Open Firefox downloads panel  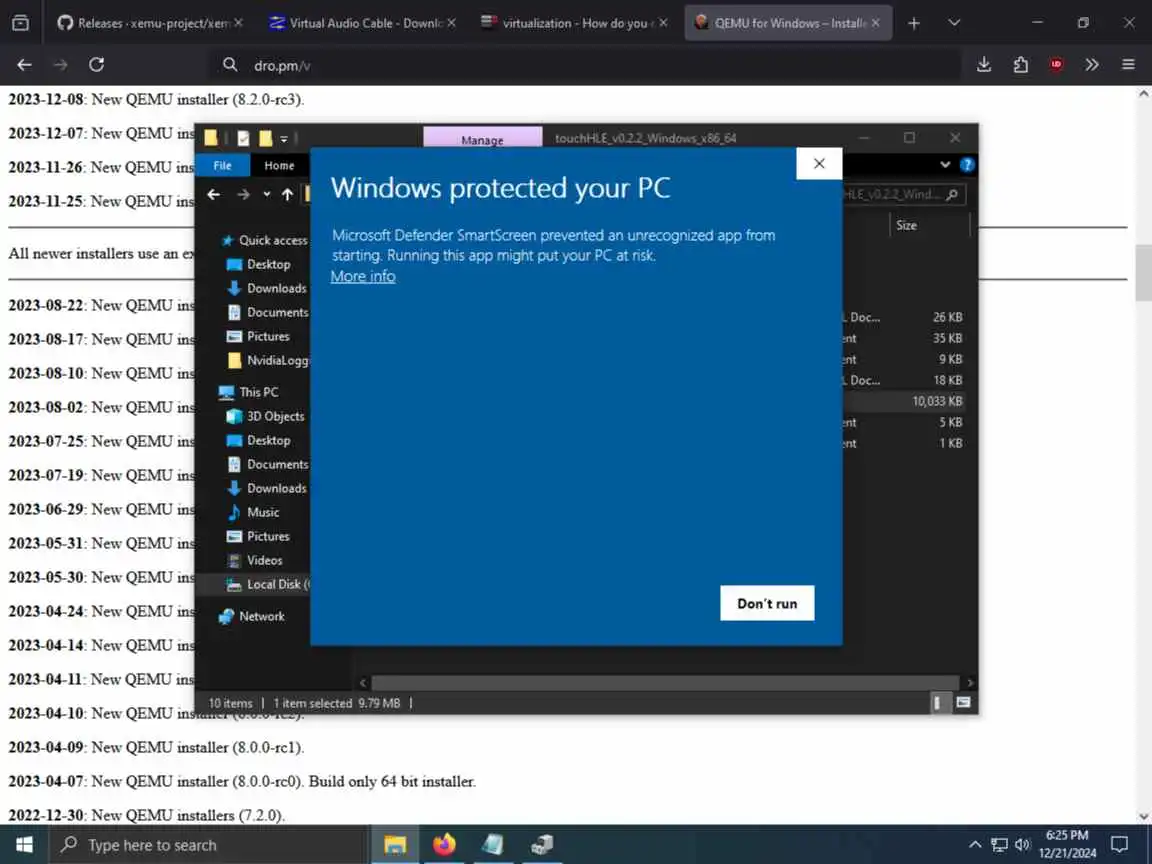(984, 65)
